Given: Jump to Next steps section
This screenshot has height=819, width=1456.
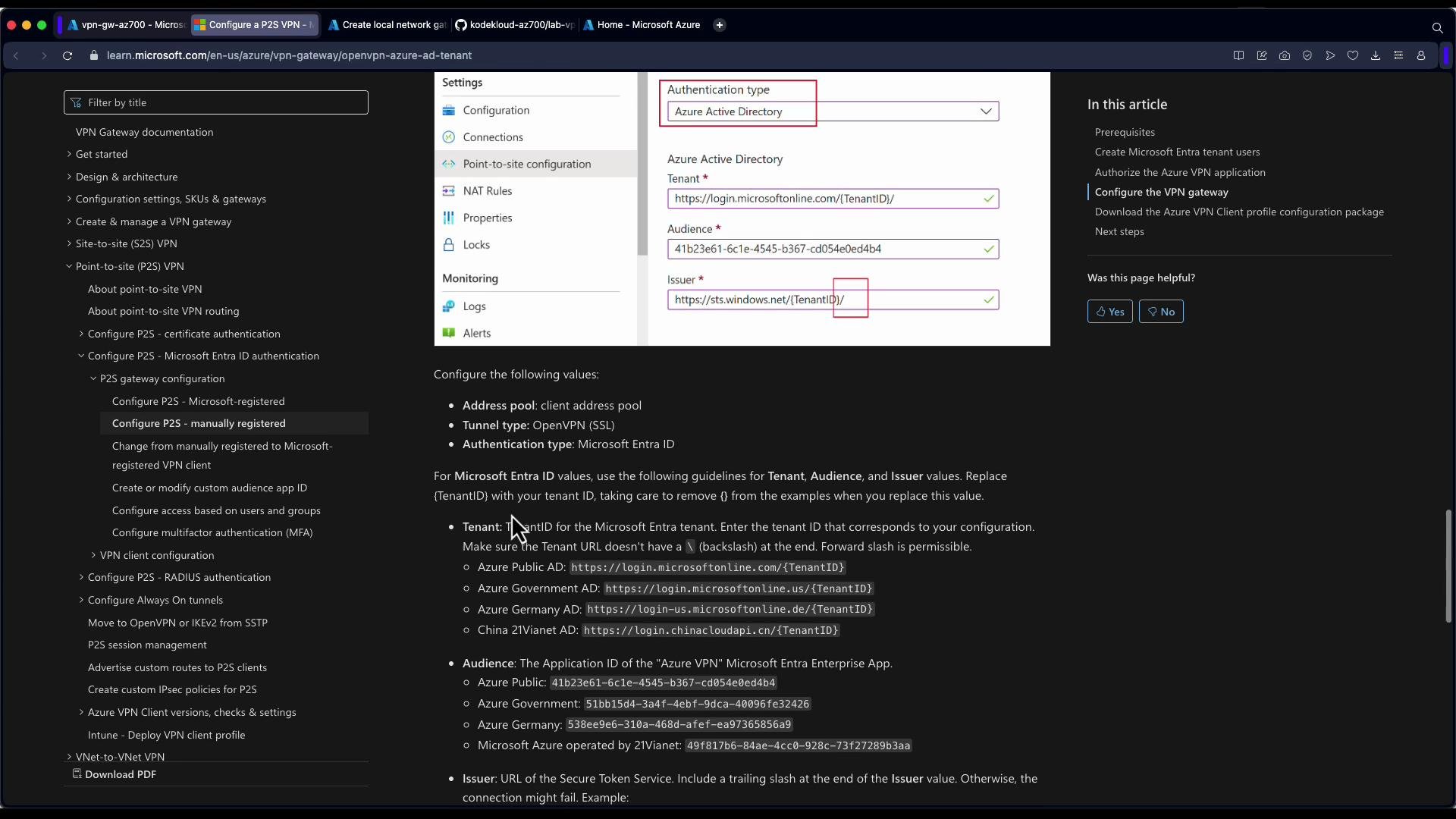Looking at the screenshot, I should [1119, 231].
